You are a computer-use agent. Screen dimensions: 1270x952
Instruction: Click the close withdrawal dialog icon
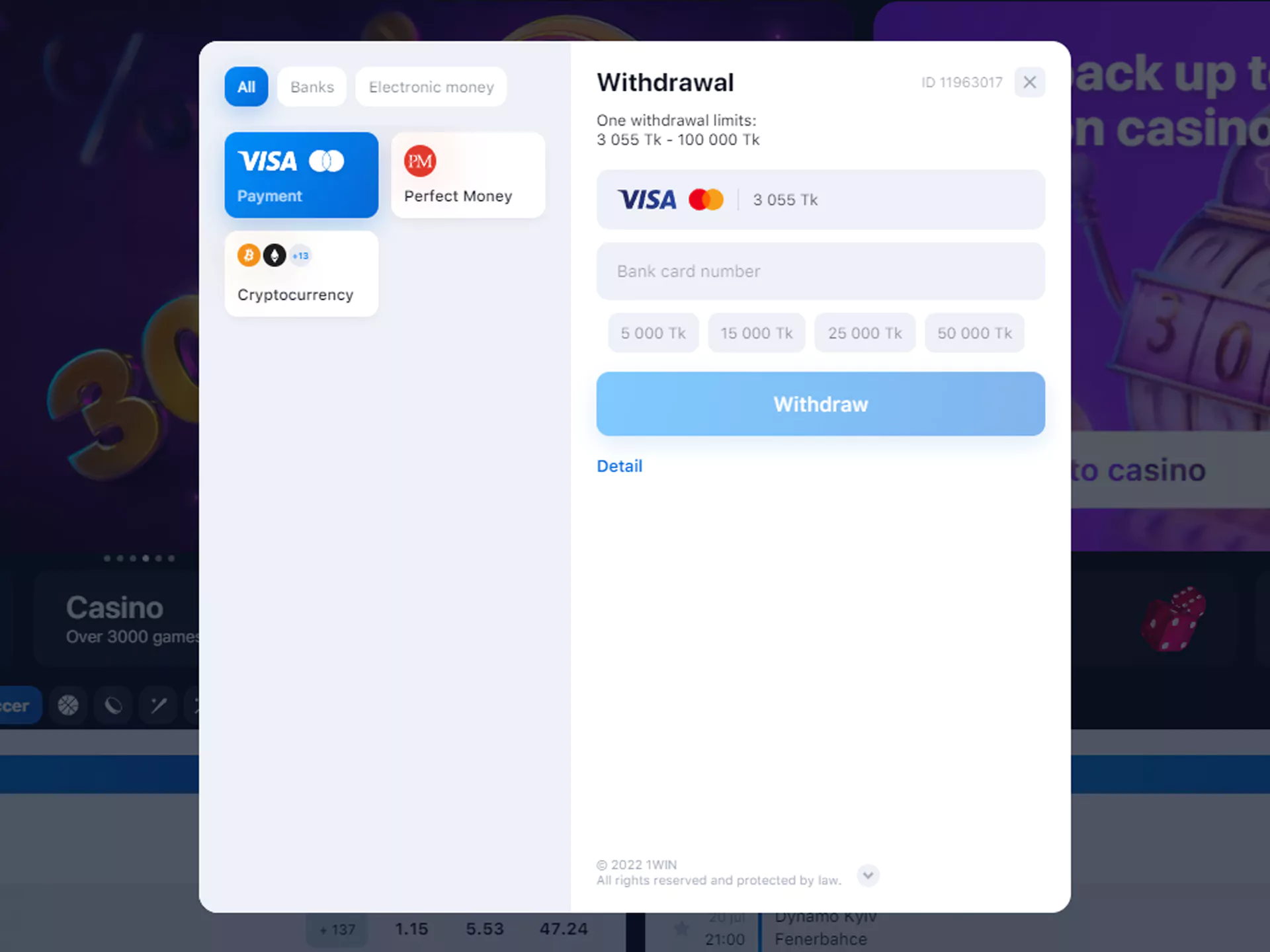[1030, 82]
